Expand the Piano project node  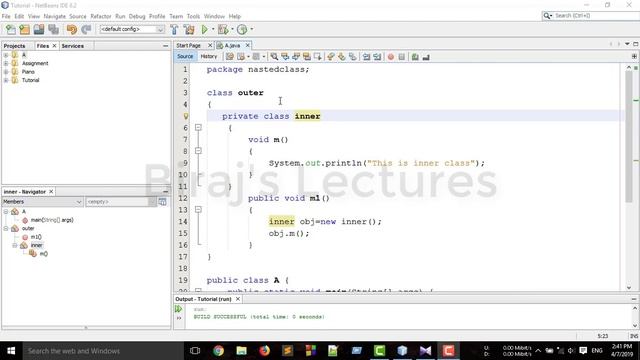point(6,72)
